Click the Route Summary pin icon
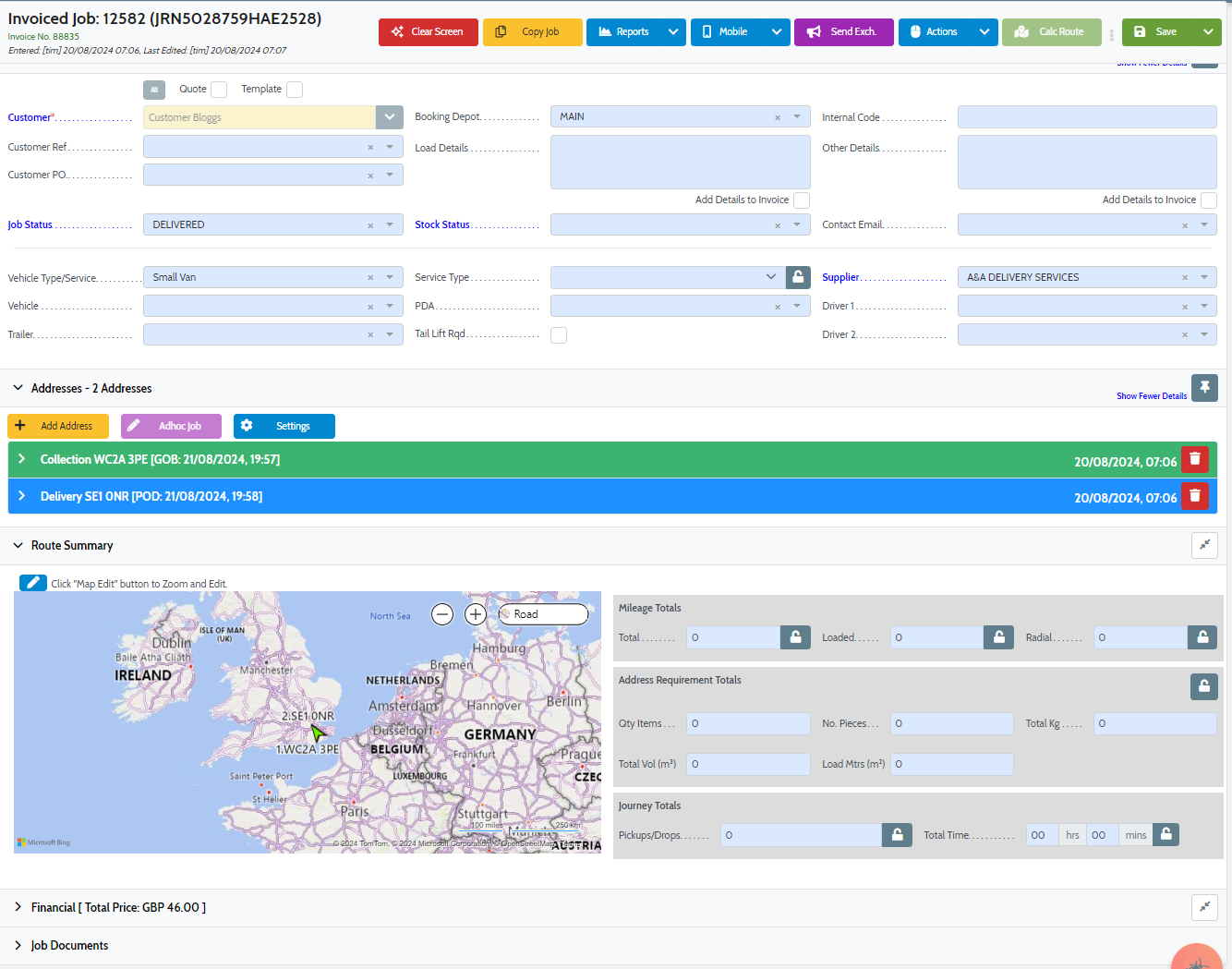 pos(1204,545)
